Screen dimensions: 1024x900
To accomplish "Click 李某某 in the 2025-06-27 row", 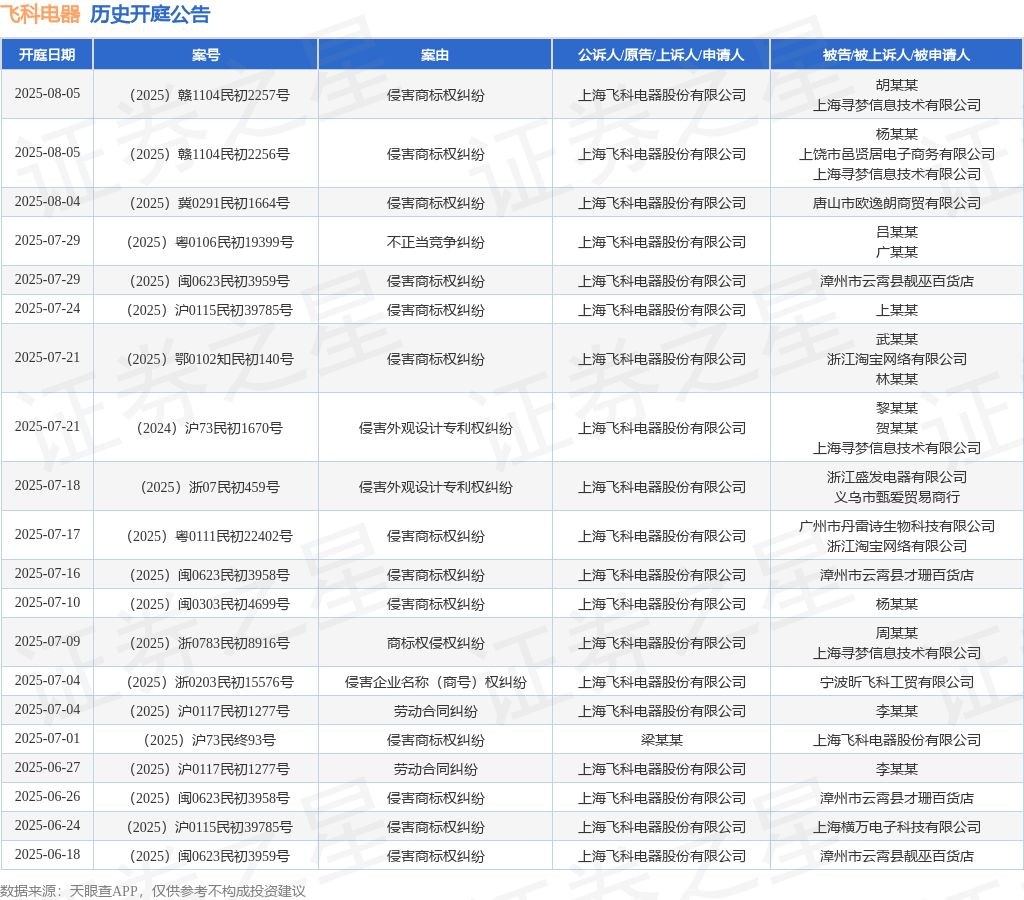I will [x=897, y=769].
